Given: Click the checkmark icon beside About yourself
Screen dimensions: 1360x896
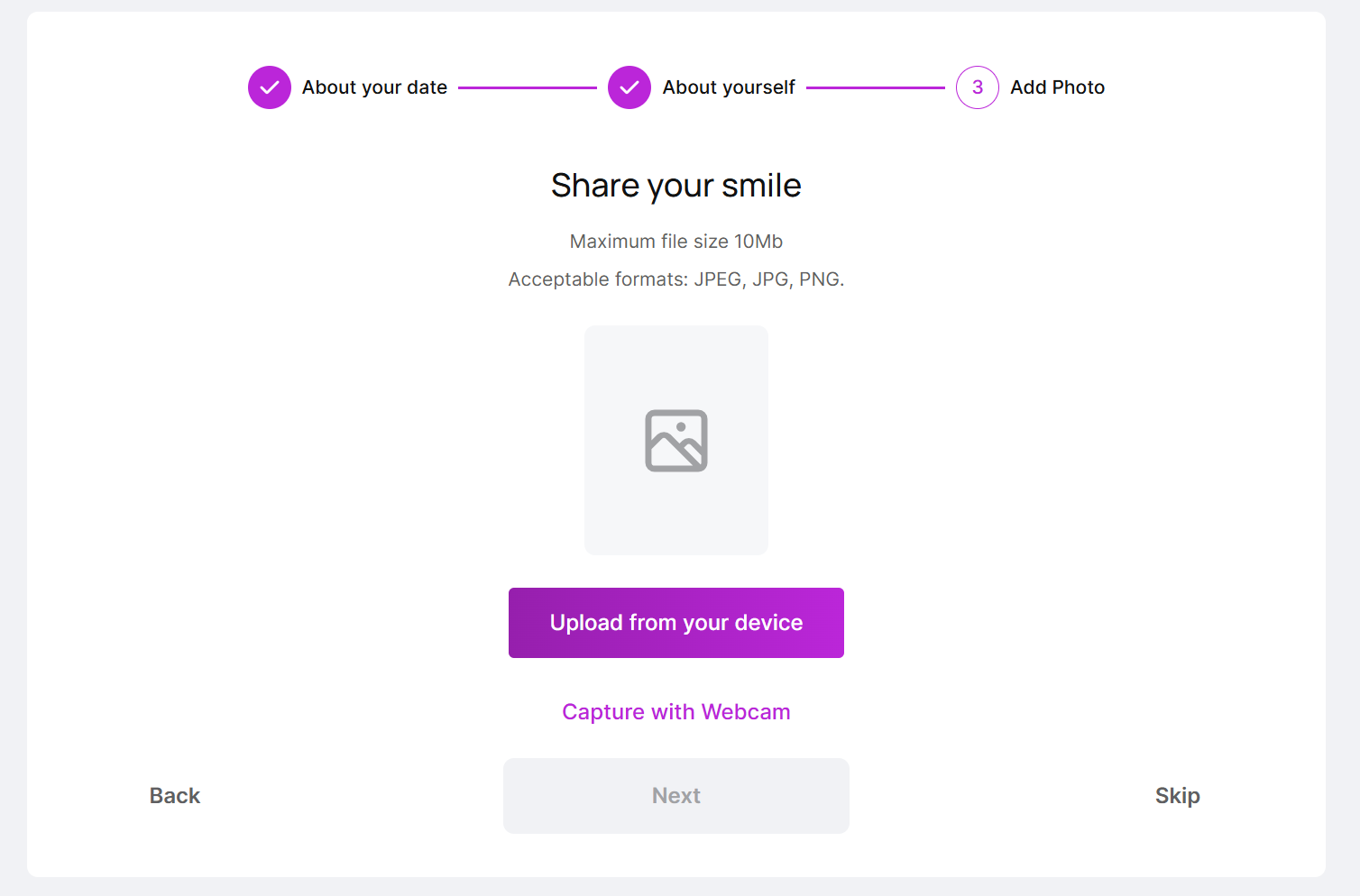Looking at the screenshot, I should [629, 87].
